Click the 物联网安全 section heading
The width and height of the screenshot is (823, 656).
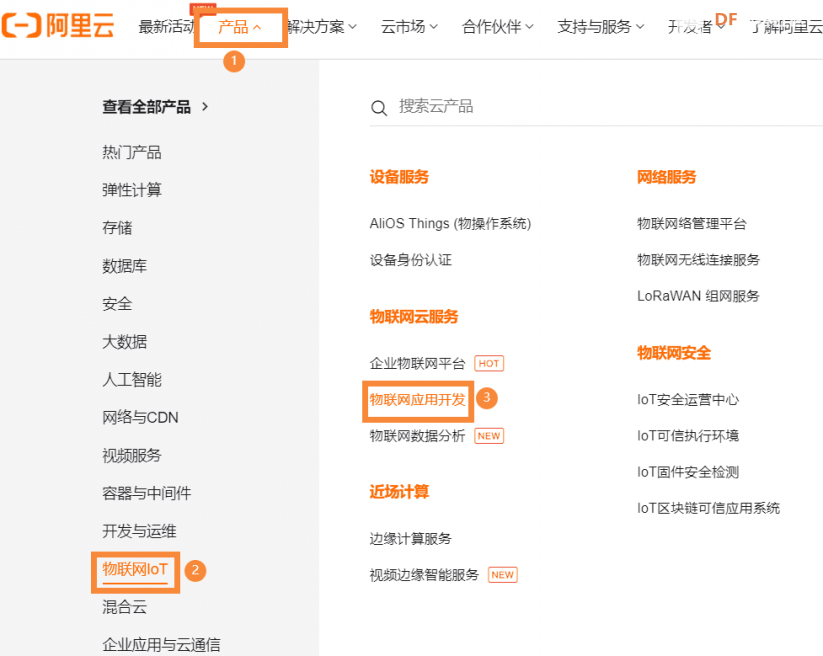(x=674, y=353)
